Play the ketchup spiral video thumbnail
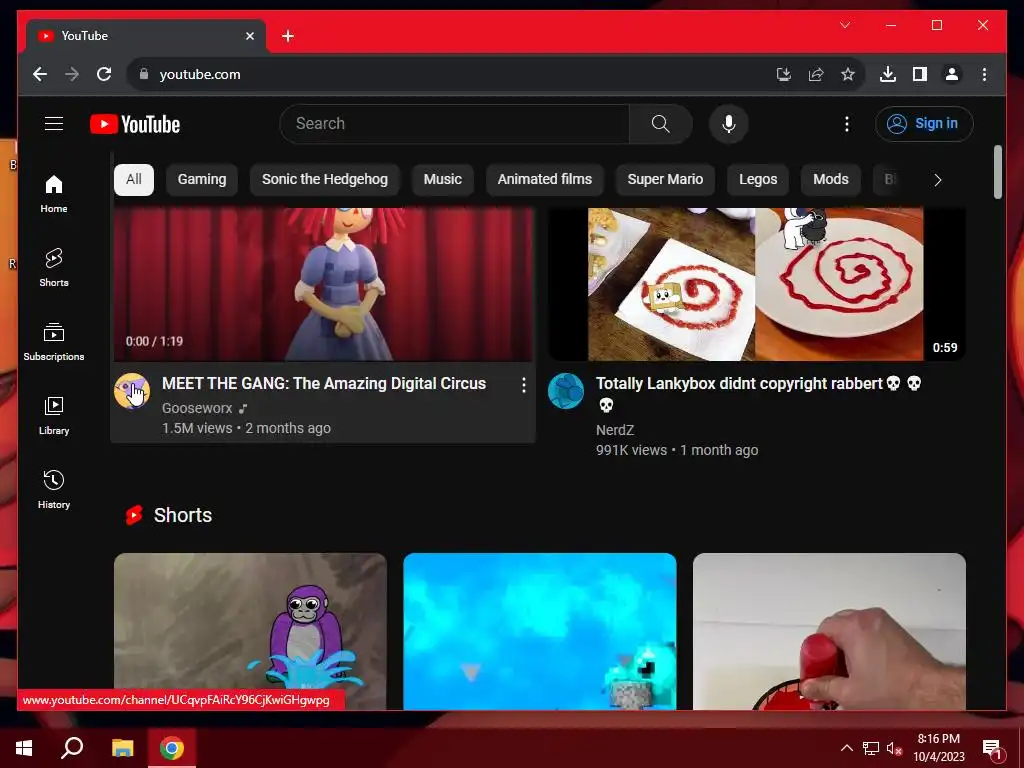Screen dimensions: 1024x768 (756, 285)
